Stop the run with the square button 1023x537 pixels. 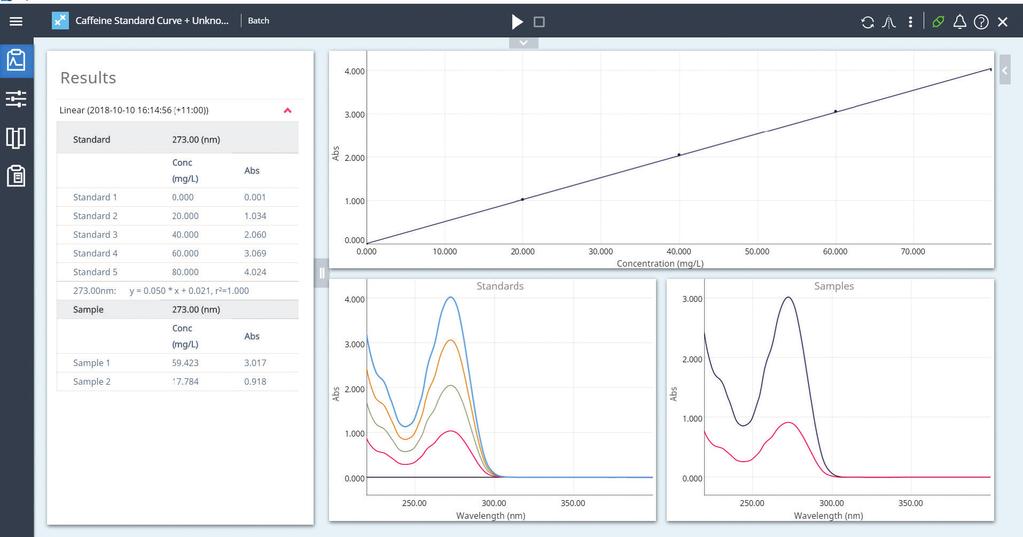point(539,22)
